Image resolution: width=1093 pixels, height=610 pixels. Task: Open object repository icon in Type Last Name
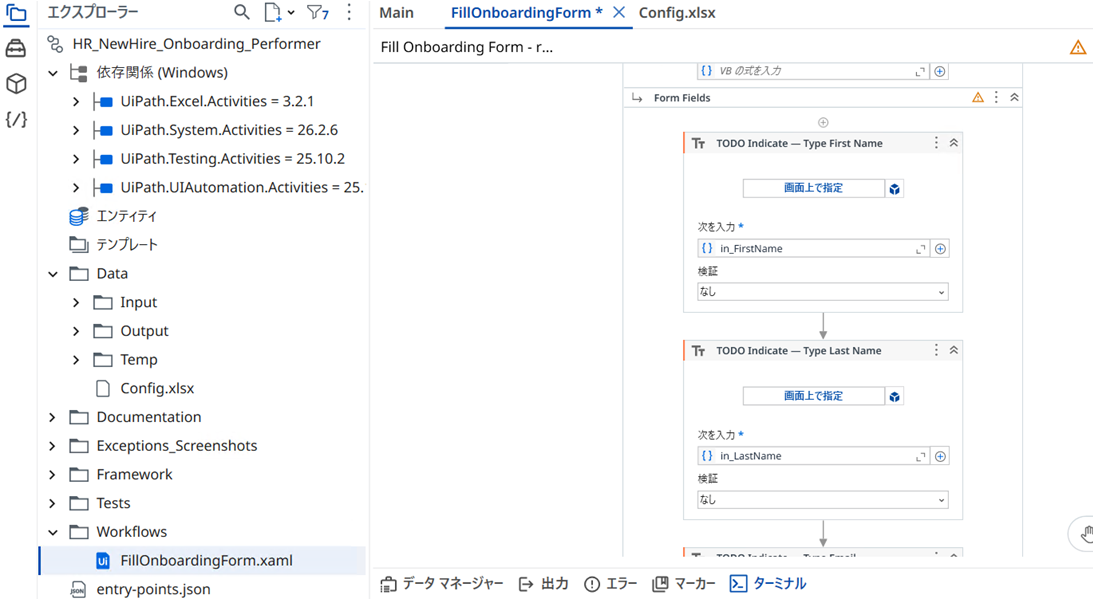tap(894, 397)
